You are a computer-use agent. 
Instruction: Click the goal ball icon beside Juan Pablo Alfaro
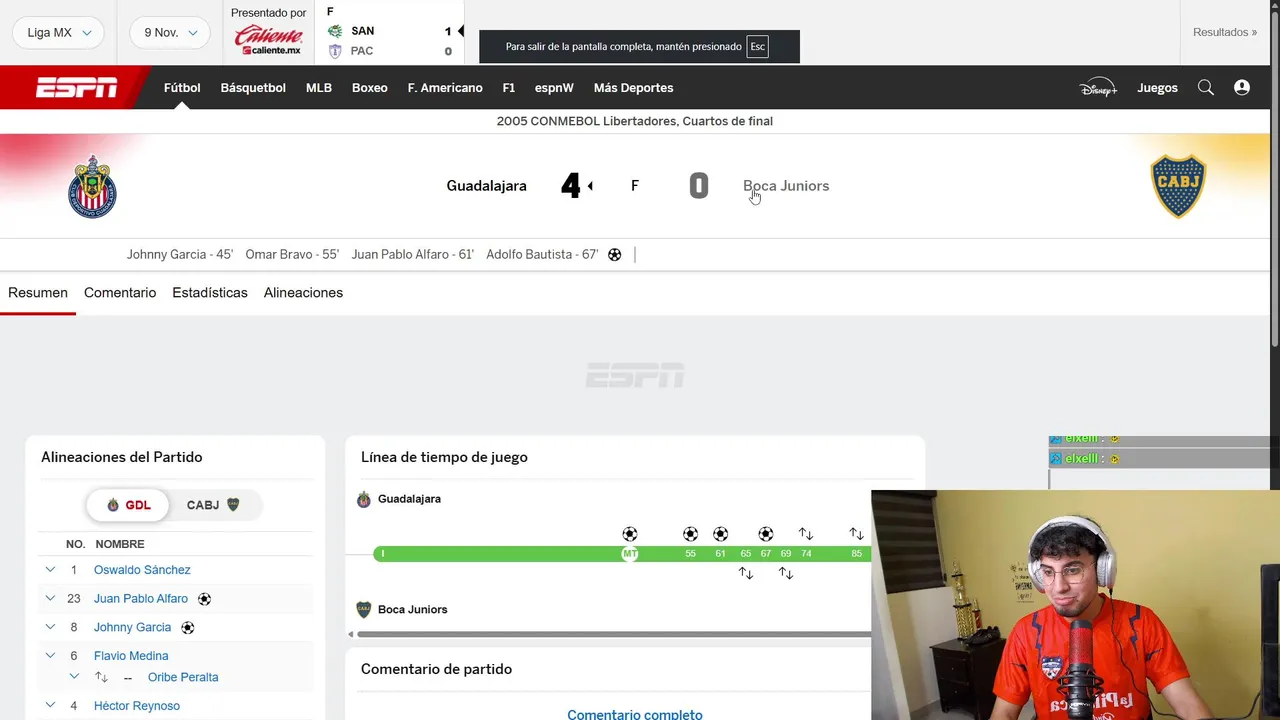(x=204, y=599)
